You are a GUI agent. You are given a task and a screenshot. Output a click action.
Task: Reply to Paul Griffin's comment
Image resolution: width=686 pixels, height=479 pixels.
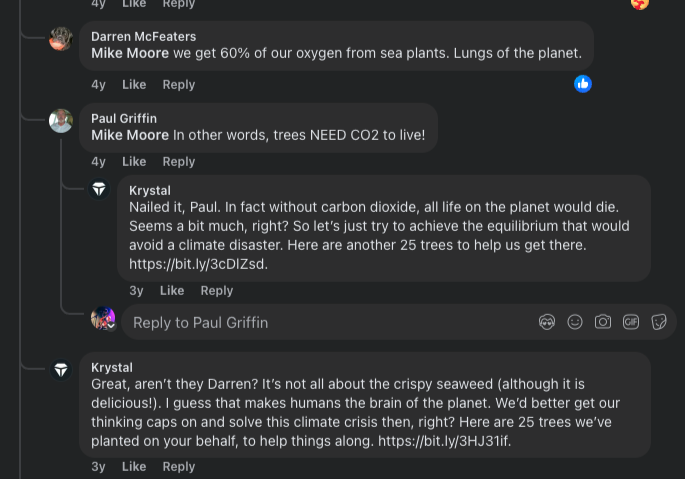click(x=179, y=162)
